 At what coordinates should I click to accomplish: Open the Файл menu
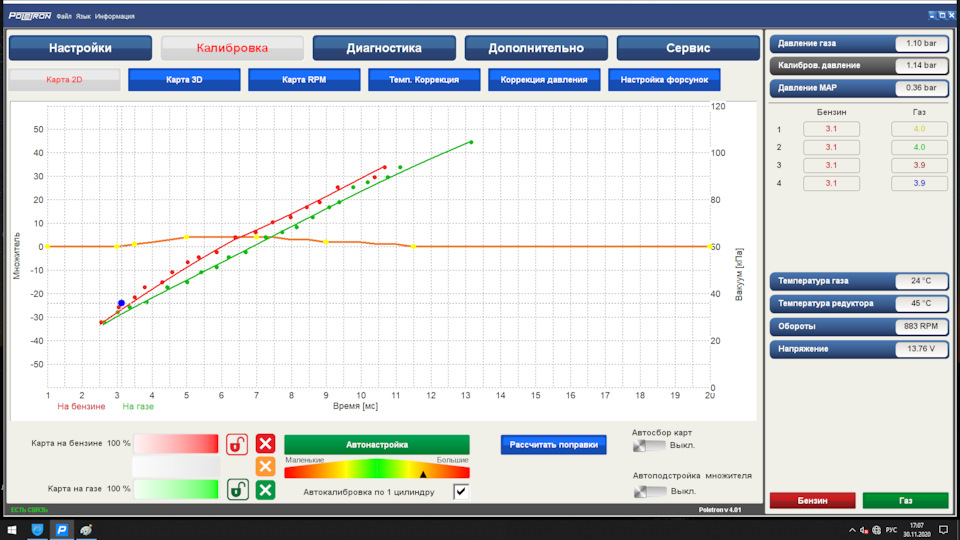(x=64, y=16)
